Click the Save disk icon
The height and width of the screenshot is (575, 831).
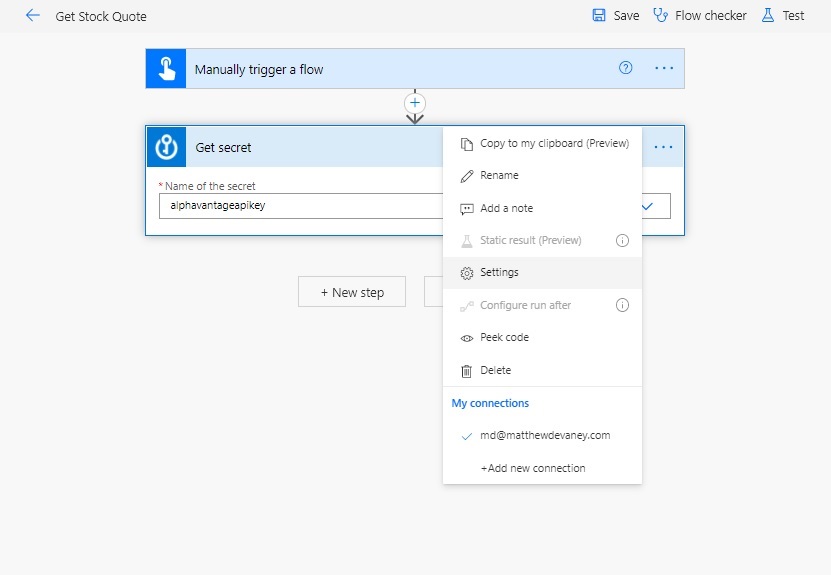click(598, 15)
